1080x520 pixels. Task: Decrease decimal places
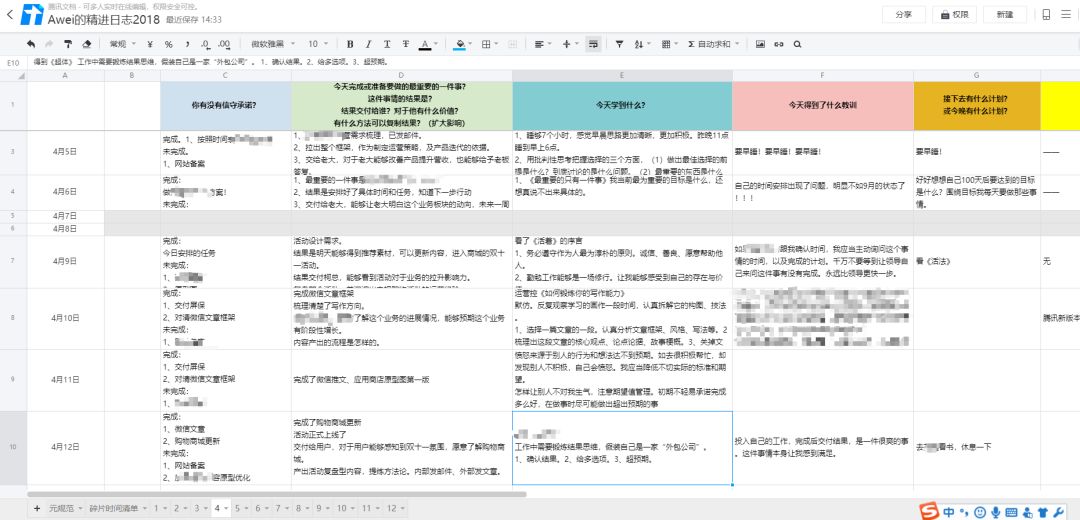coord(205,44)
